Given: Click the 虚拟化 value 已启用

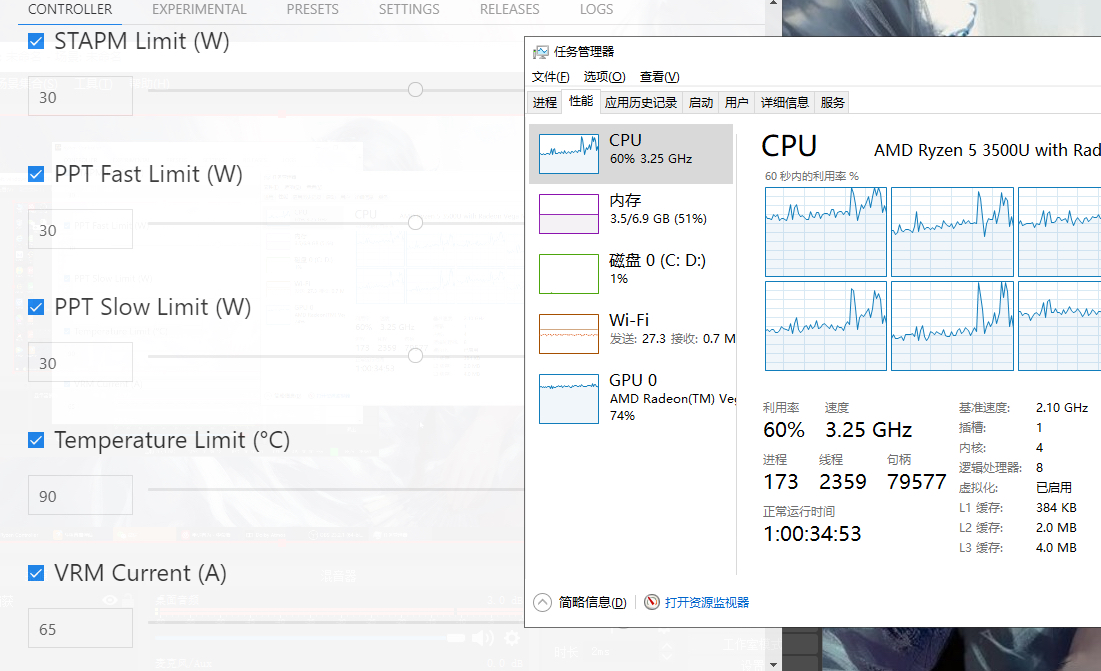Looking at the screenshot, I should click(x=1054, y=488).
